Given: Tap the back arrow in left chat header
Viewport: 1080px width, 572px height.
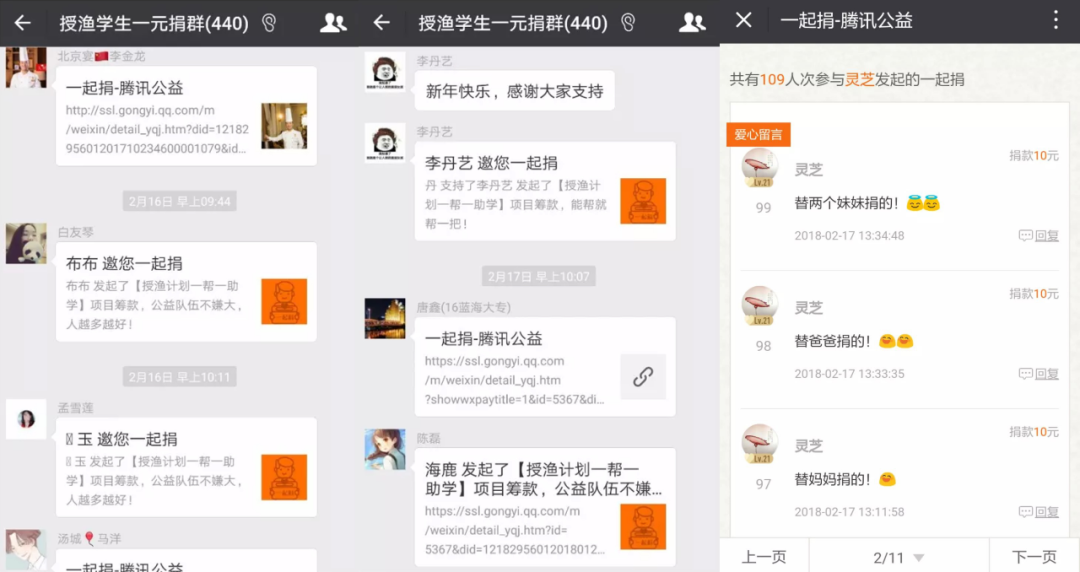Looking at the screenshot, I should tap(22, 23).
